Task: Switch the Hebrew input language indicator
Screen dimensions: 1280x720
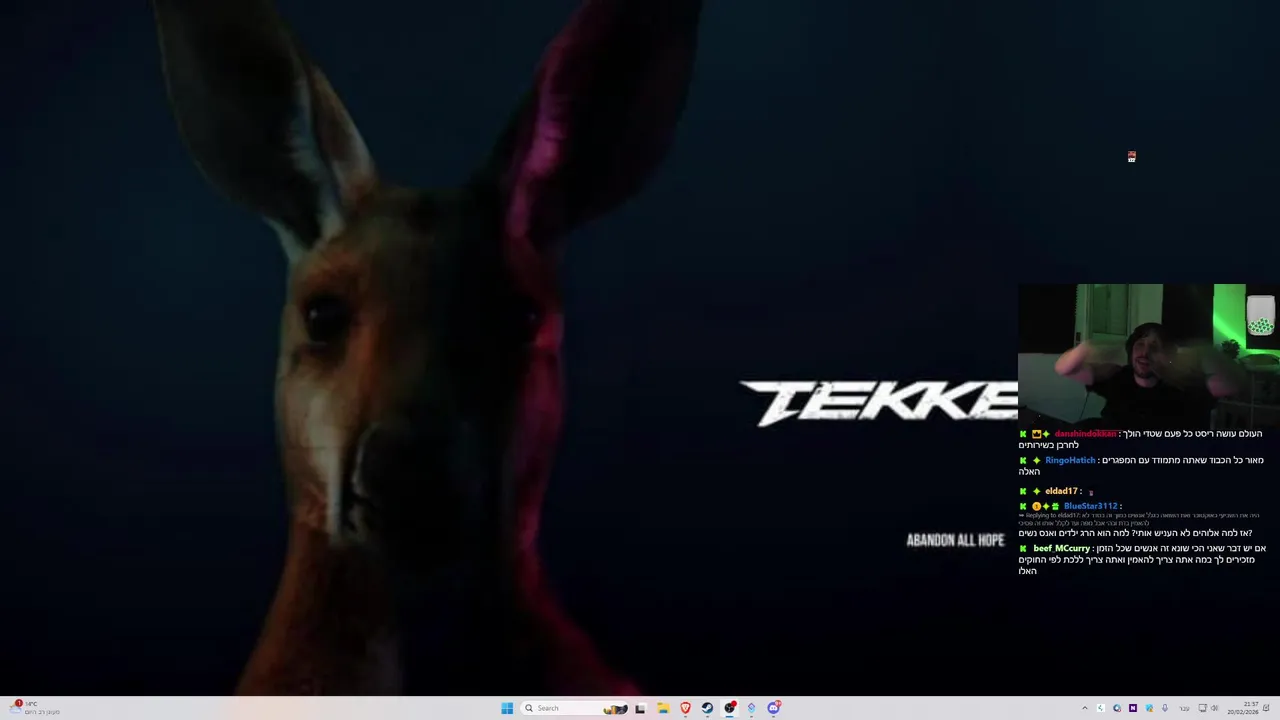Action: 1185,708
